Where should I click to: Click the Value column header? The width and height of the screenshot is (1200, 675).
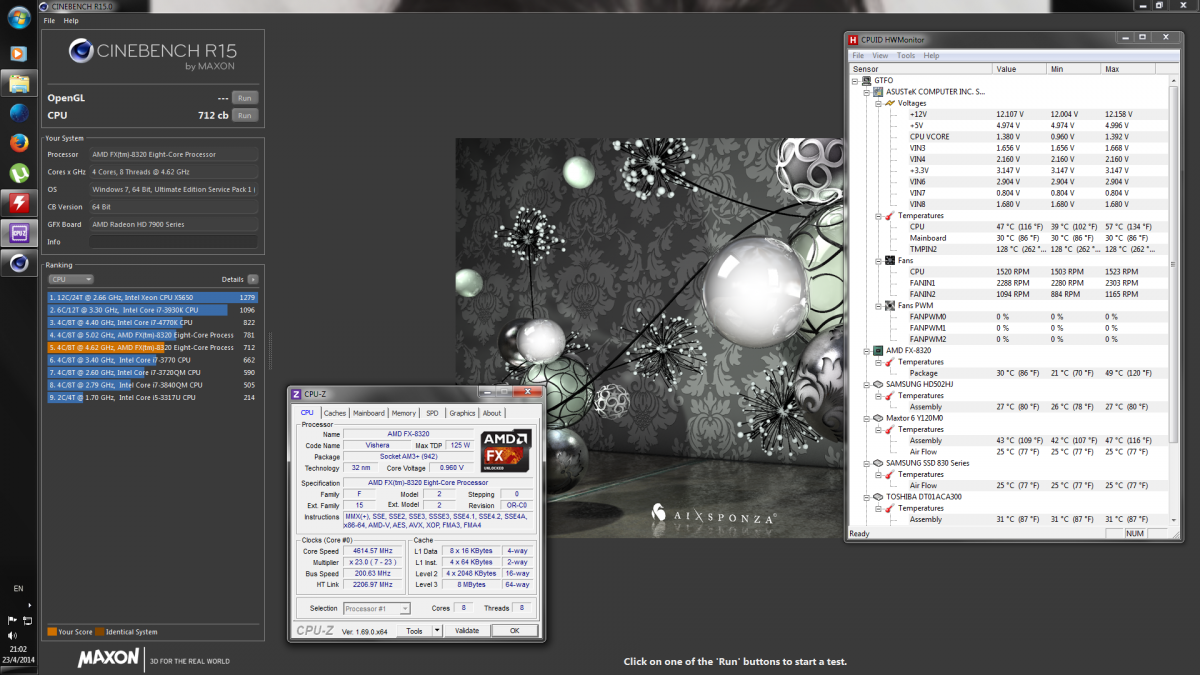coord(1020,69)
